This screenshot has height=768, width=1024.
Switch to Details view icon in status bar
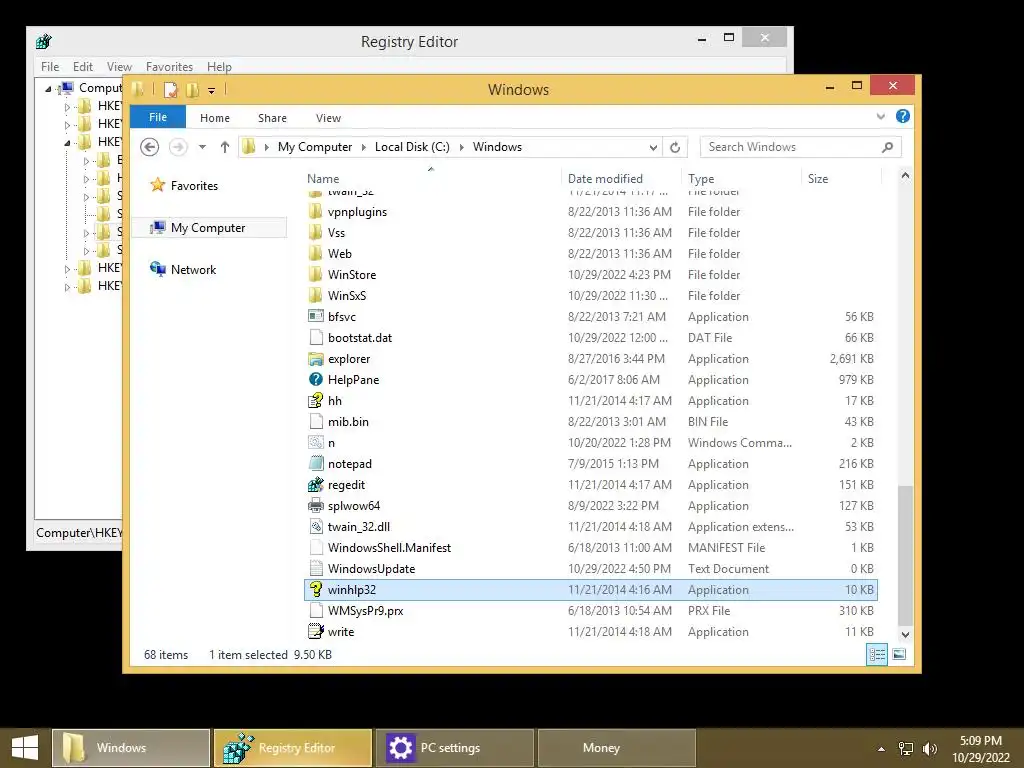click(x=876, y=654)
